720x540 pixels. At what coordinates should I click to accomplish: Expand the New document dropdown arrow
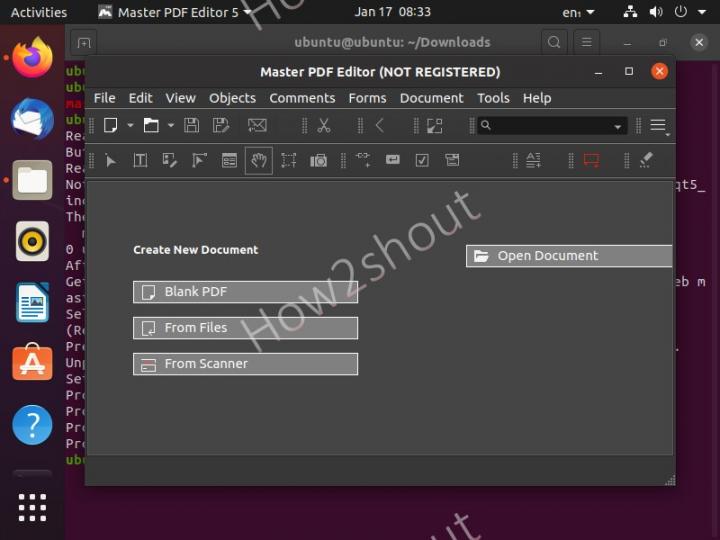[x=130, y=126]
